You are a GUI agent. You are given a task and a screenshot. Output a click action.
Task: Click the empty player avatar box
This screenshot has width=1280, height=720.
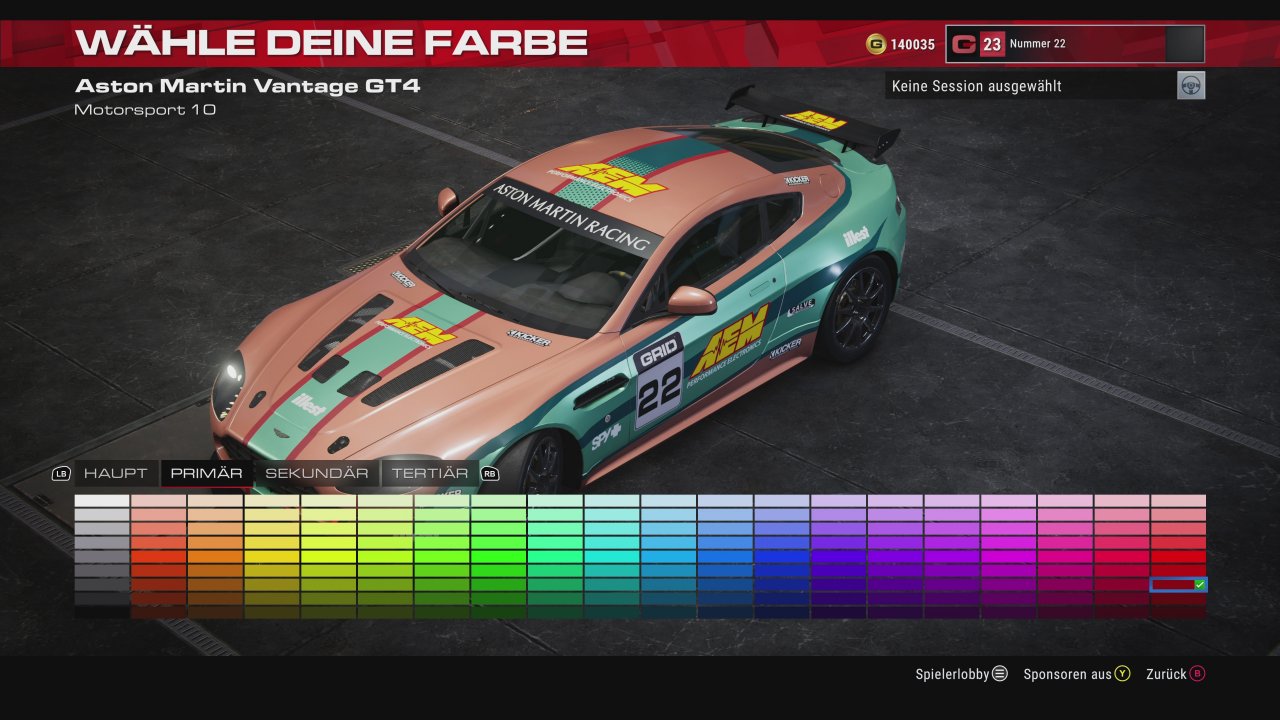pos(1185,44)
